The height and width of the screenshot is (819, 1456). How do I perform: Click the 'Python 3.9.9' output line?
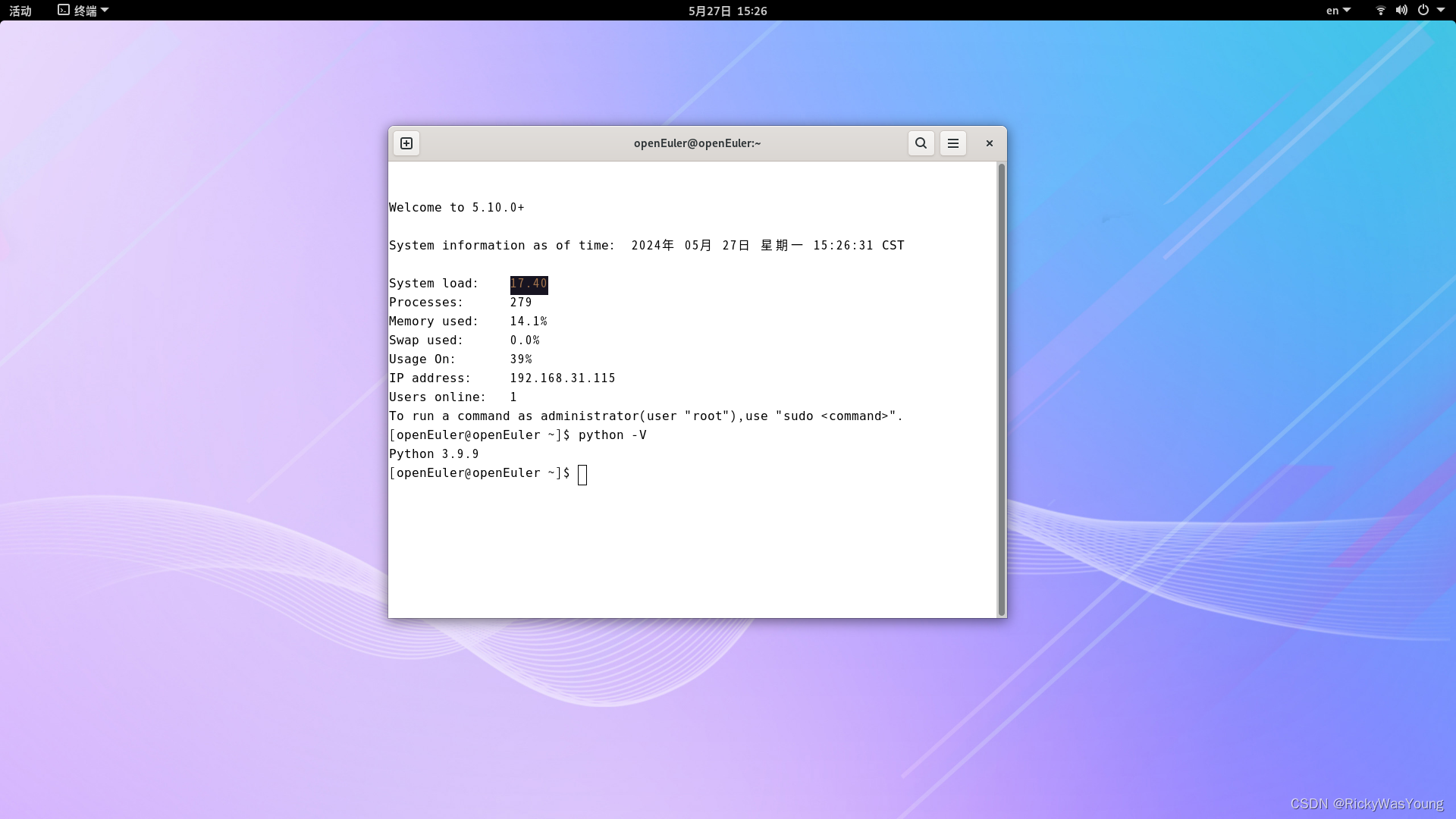coord(434,454)
